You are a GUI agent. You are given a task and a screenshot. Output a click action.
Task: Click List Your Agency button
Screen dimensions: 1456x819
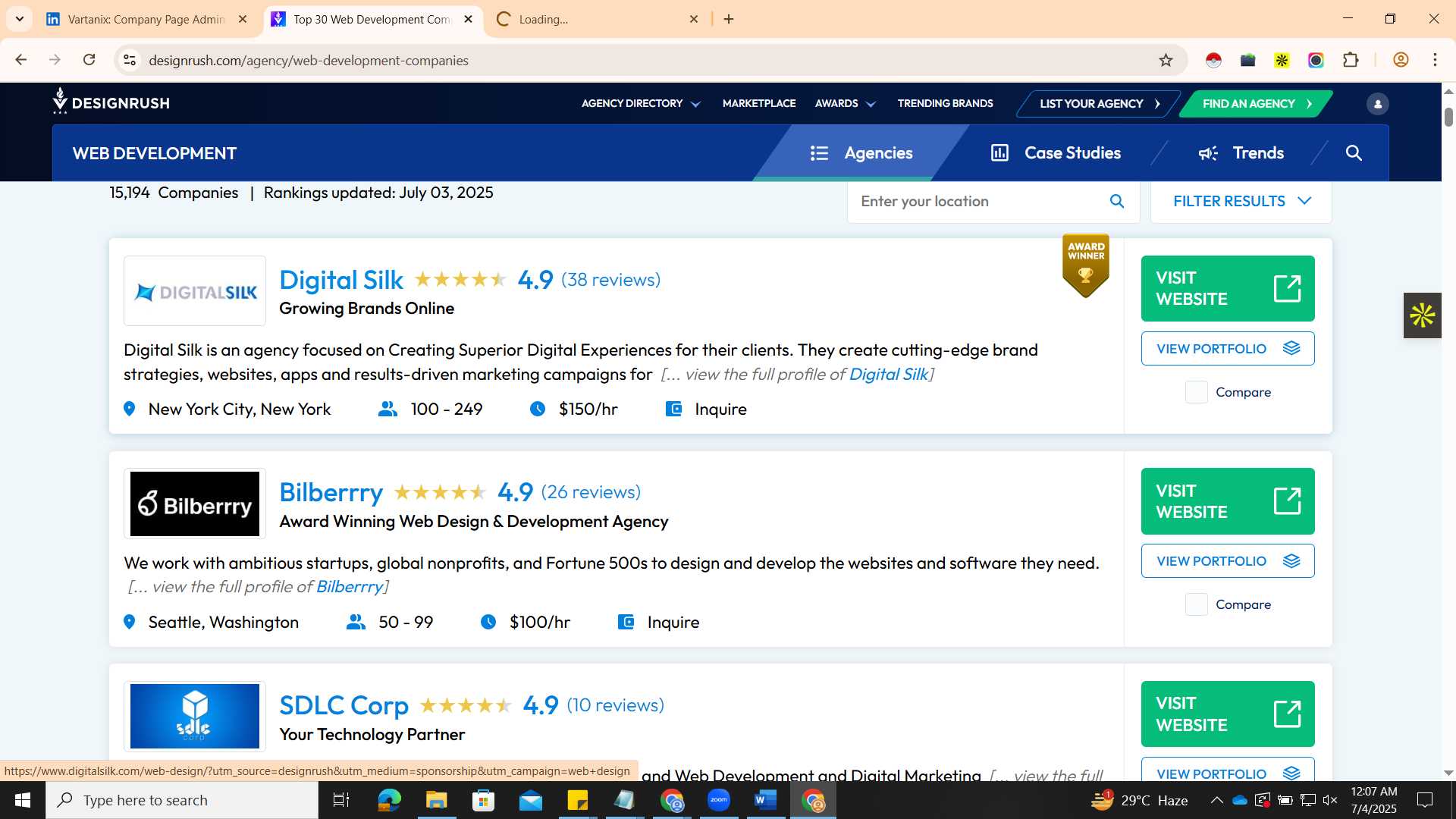tap(1098, 104)
